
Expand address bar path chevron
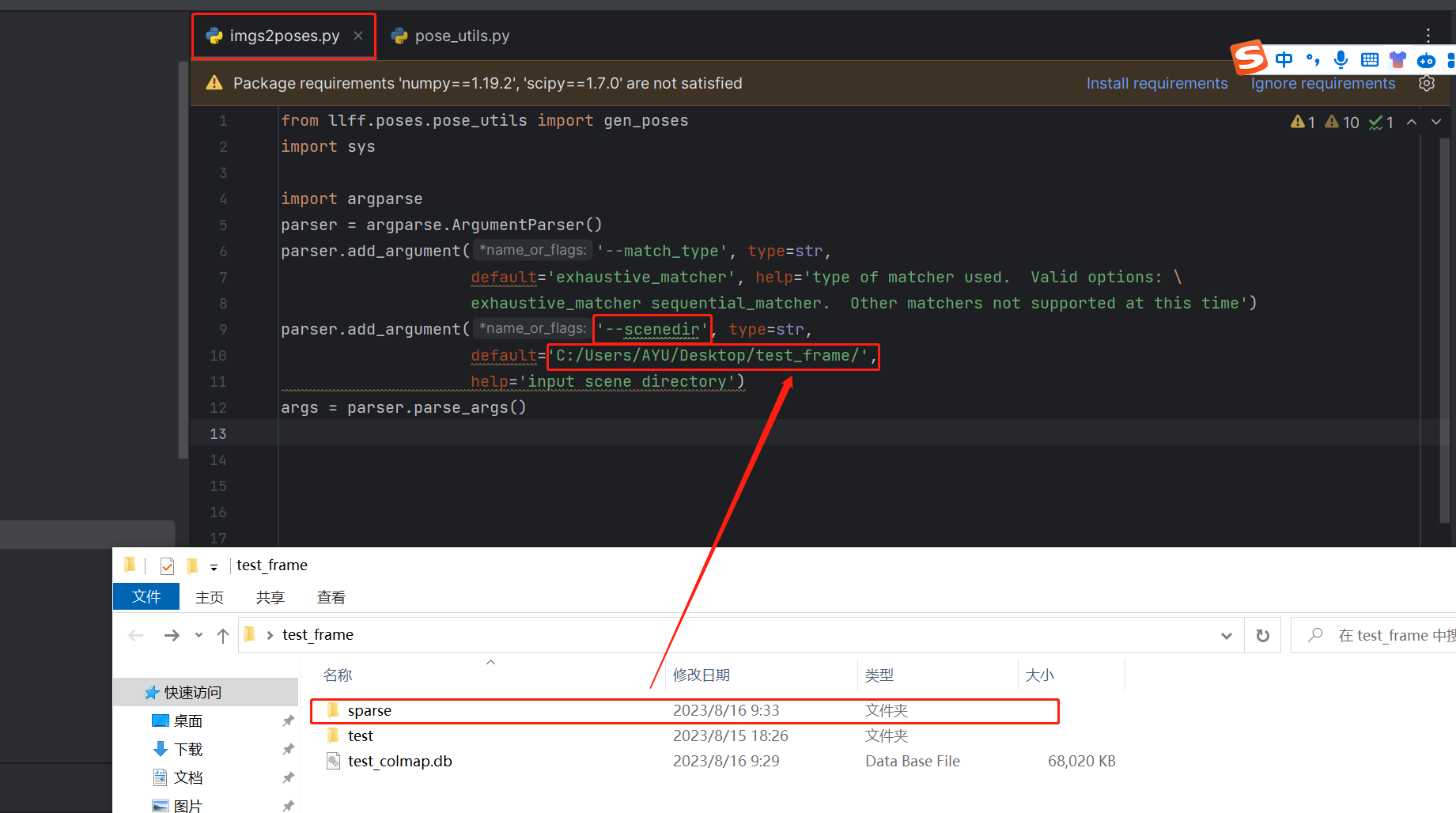click(270, 635)
